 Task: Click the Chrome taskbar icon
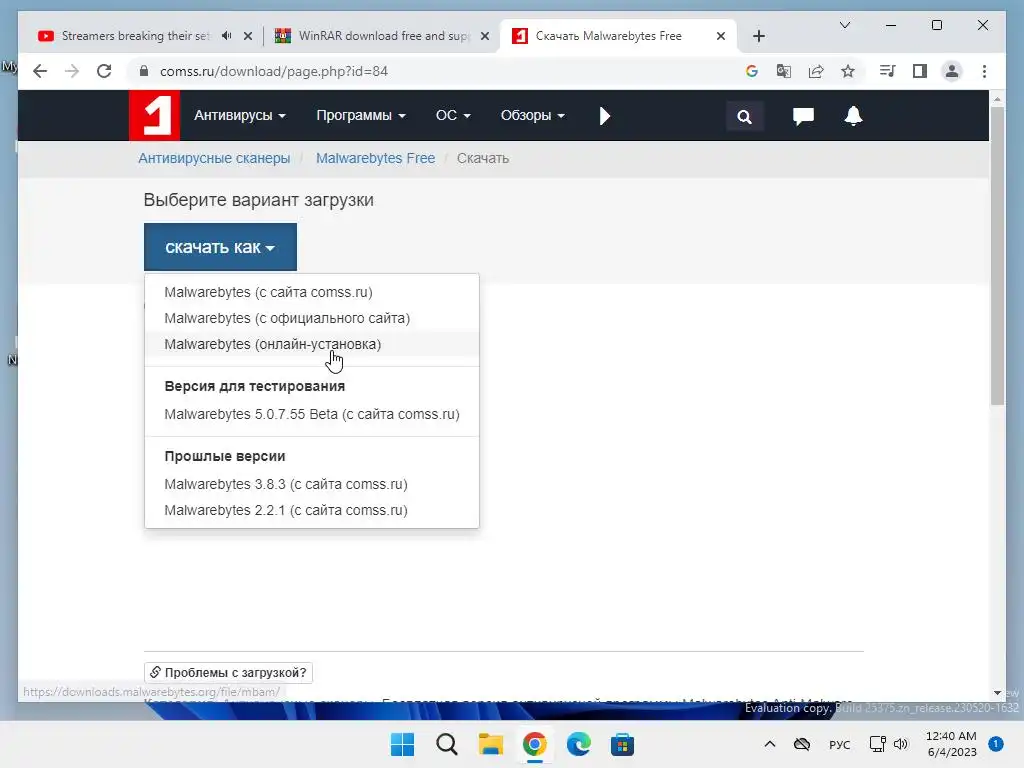point(534,744)
